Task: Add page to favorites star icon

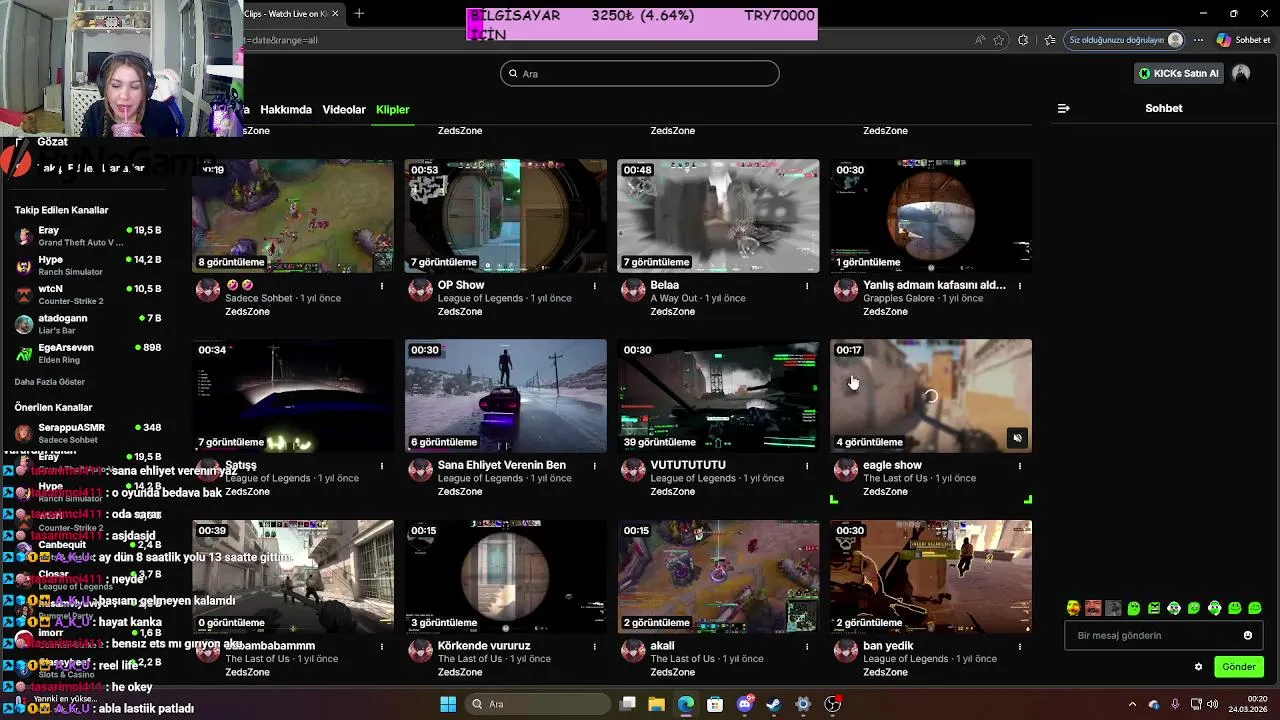Action: click(x=998, y=40)
